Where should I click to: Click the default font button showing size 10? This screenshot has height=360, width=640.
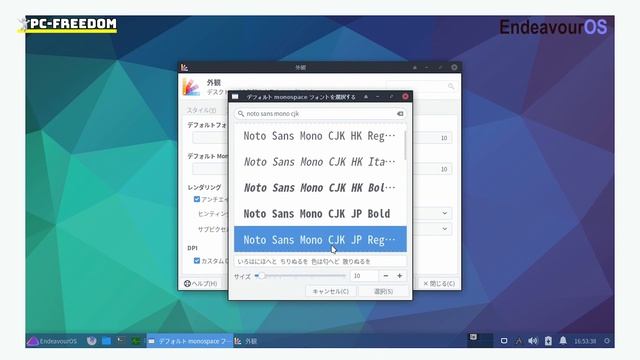pos(432,138)
